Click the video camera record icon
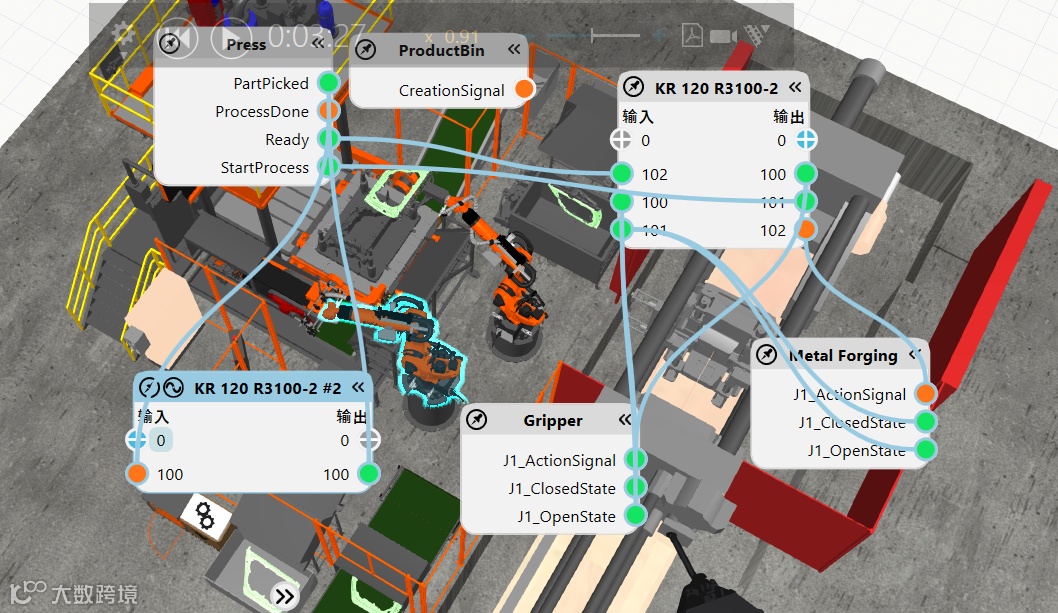 point(723,36)
